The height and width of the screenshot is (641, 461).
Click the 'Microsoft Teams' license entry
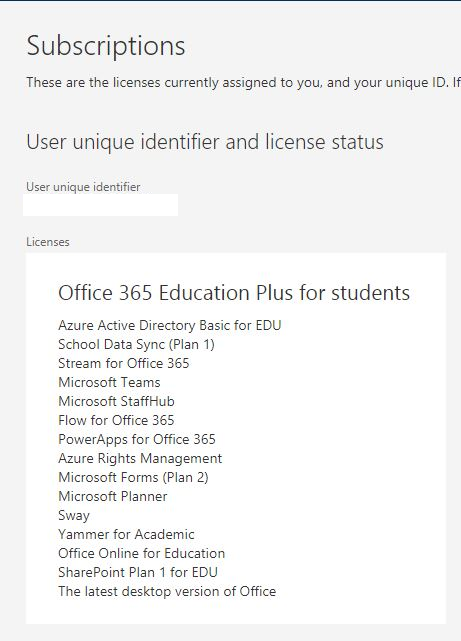(109, 382)
